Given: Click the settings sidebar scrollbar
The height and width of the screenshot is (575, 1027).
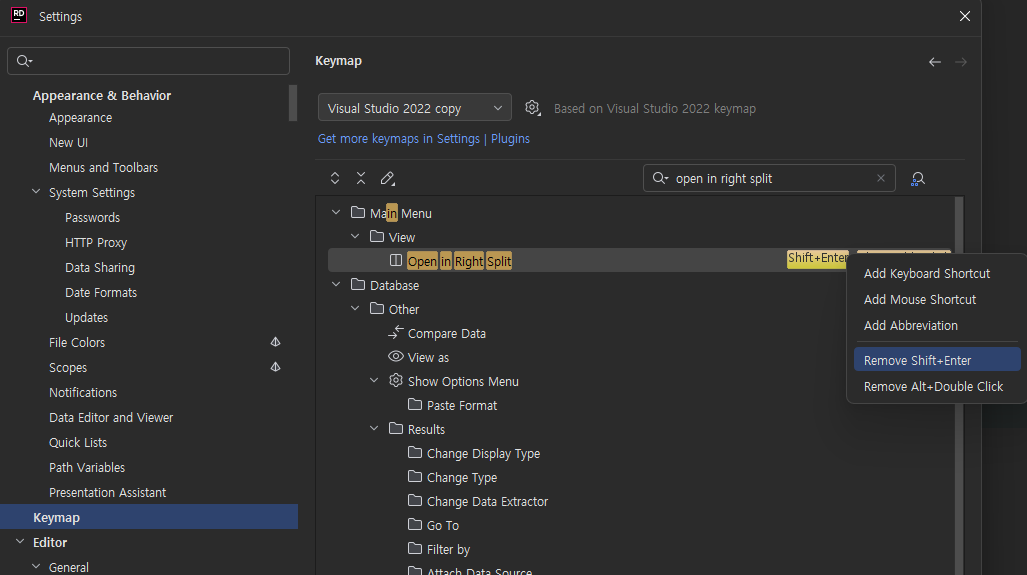Looking at the screenshot, I should tap(293, 103).
